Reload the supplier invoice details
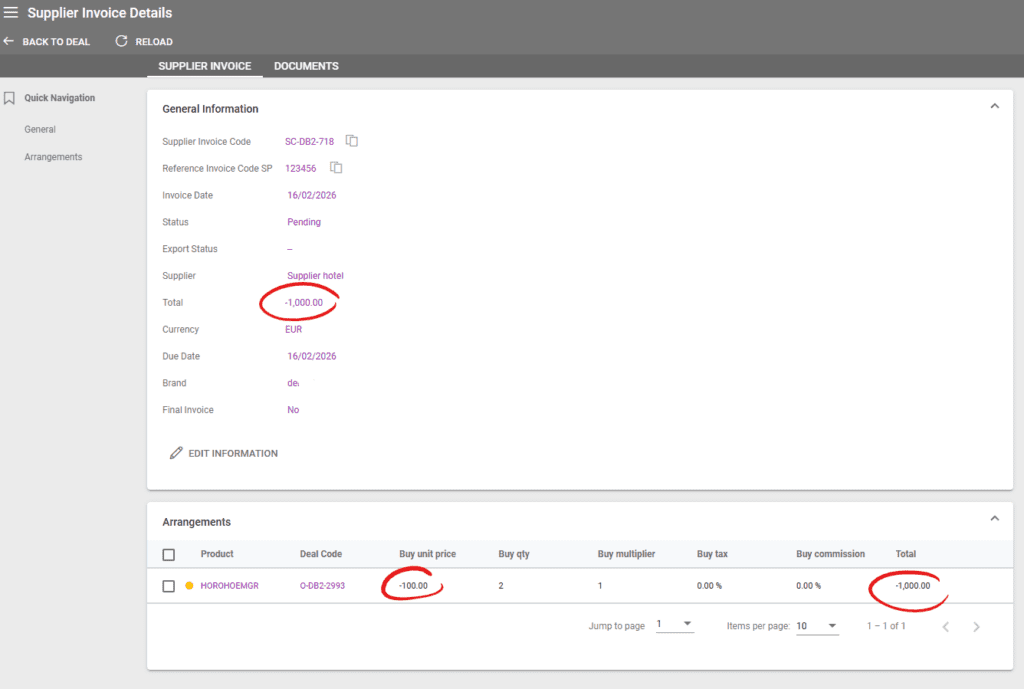Image resolution: width=1024 pixels, height=689 pixels. 143,41
